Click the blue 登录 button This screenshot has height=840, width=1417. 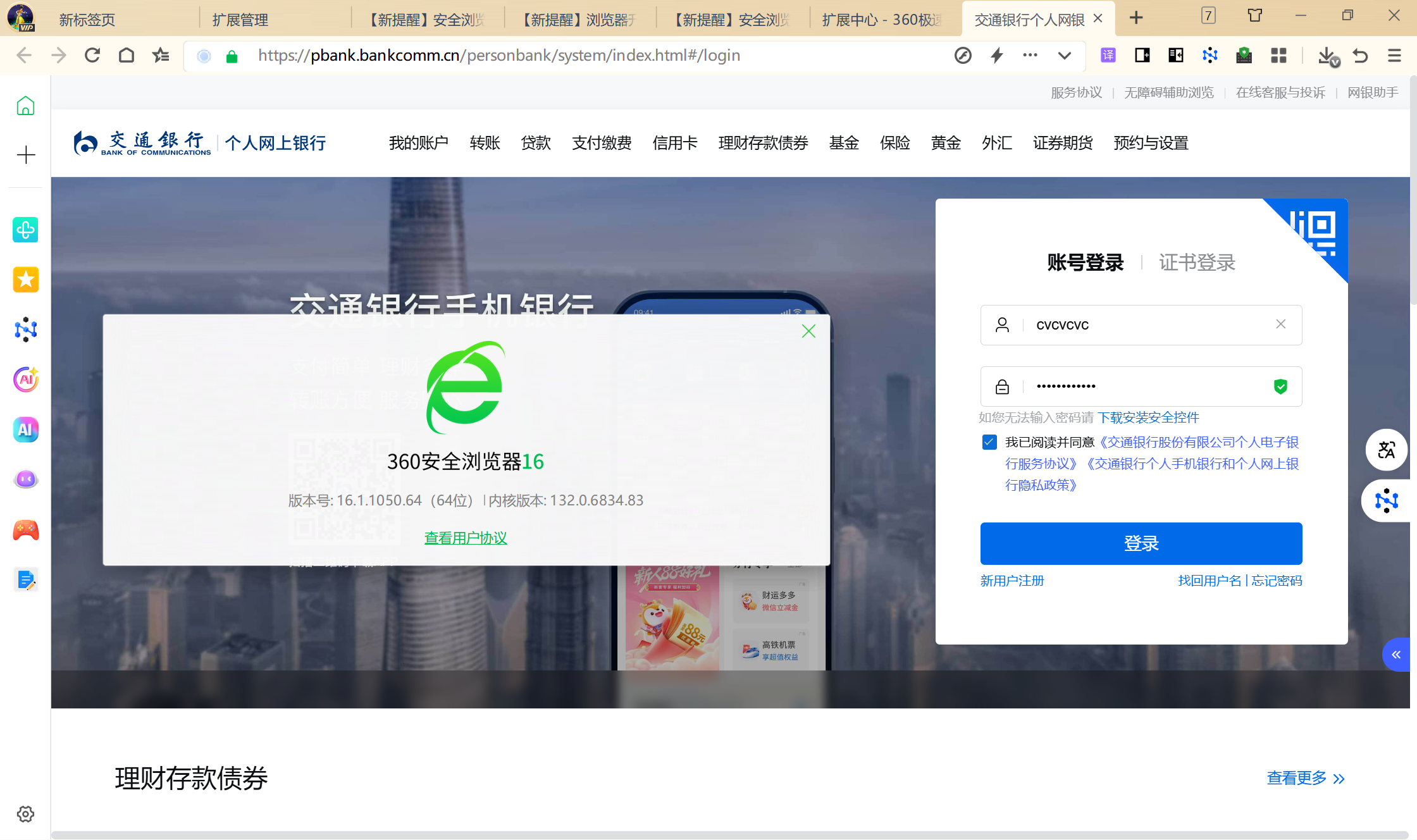pyautogui.click(x=1141, y=543)
